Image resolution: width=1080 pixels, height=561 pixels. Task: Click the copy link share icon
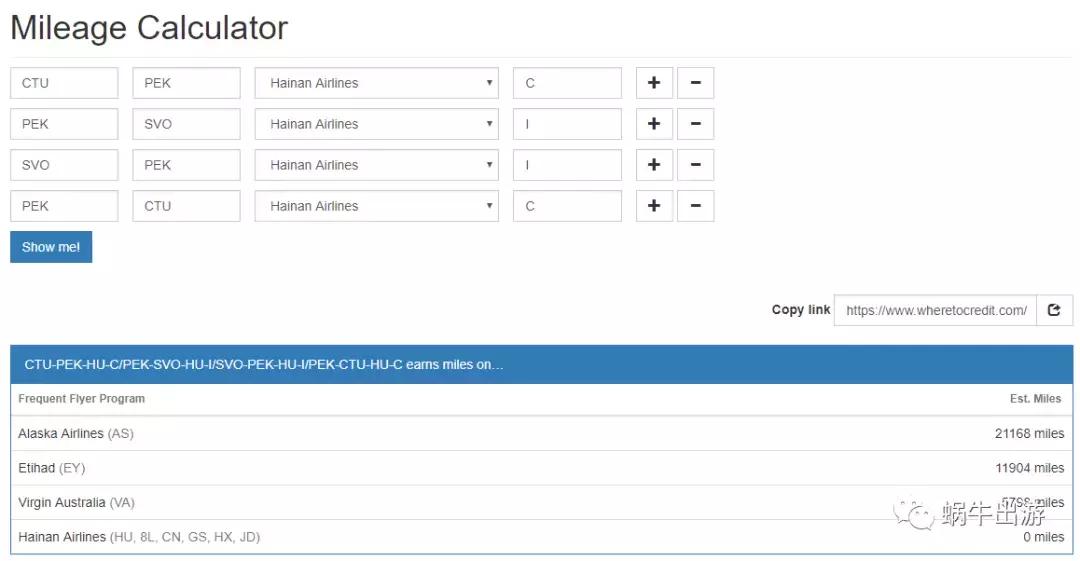(x=1054, y=310)
